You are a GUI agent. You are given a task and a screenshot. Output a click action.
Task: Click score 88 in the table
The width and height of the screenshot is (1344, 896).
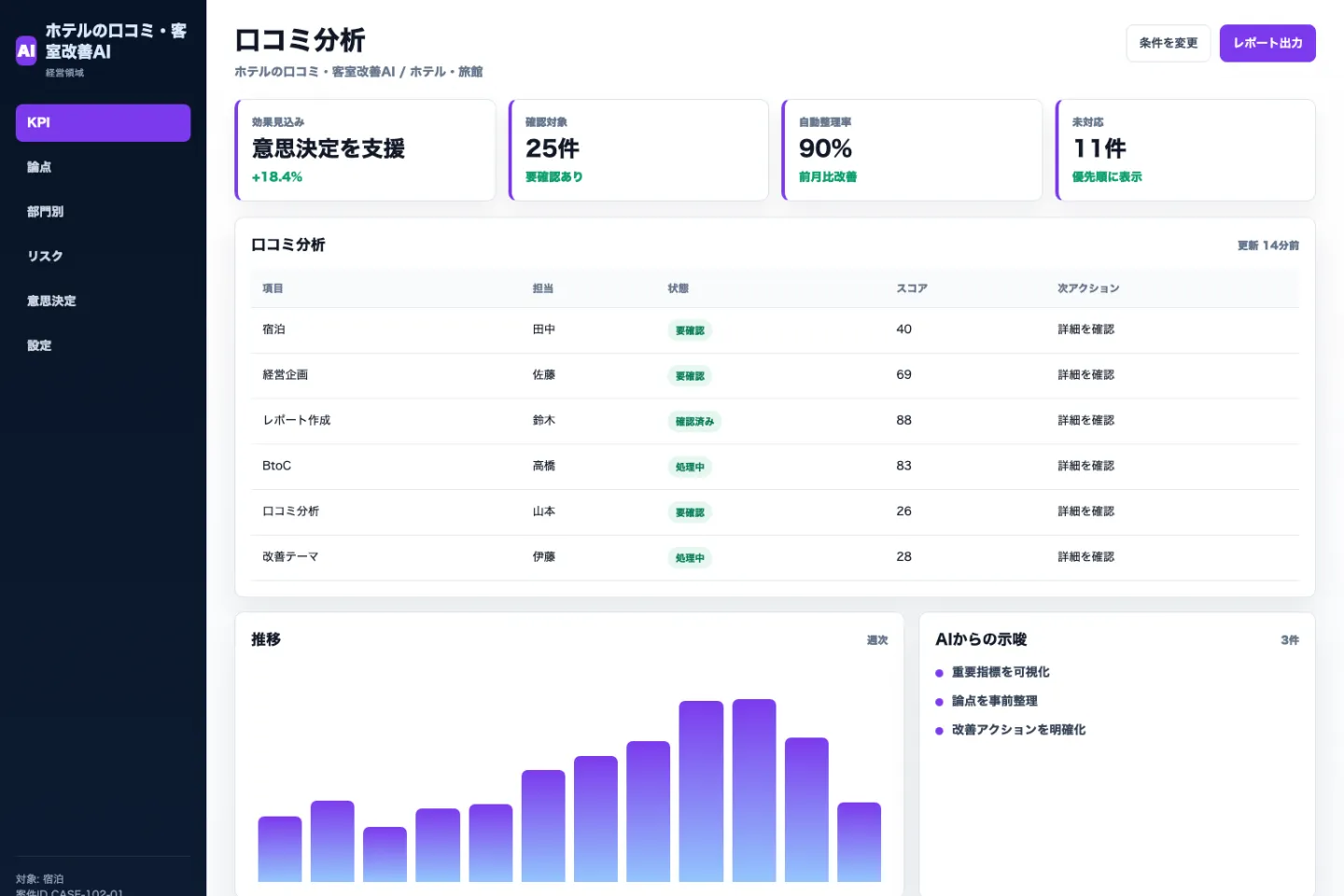[903, 421]
